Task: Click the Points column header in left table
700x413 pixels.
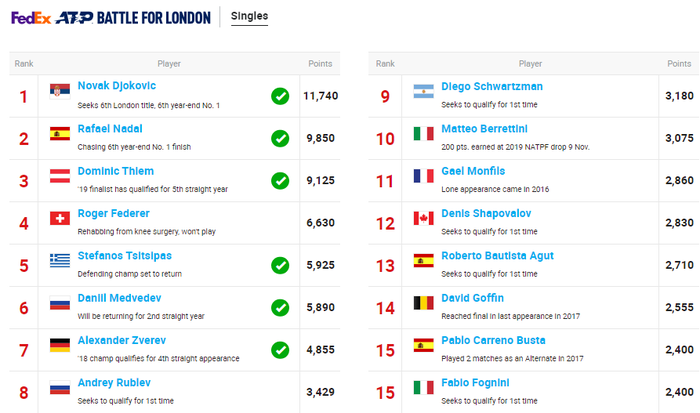Action: (320, 63)
